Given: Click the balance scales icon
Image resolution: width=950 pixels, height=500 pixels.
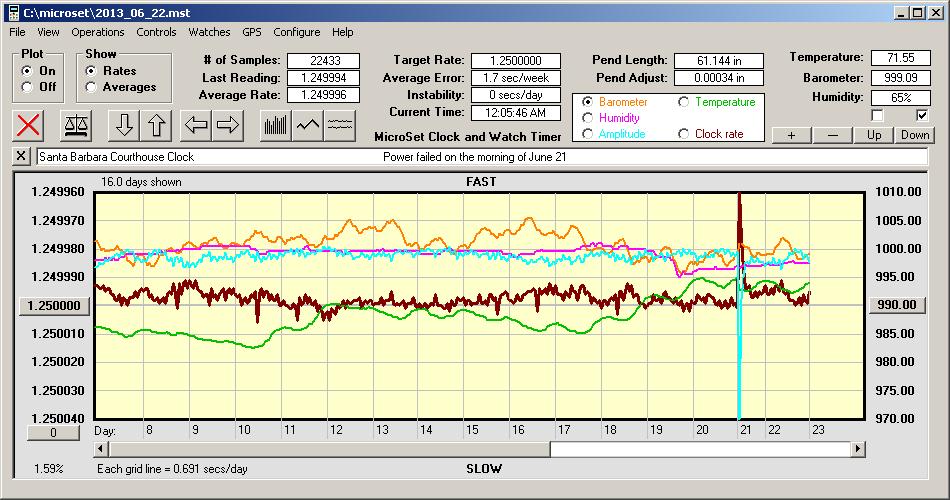Looking at the screenshot, I should (x=76, y=125).
